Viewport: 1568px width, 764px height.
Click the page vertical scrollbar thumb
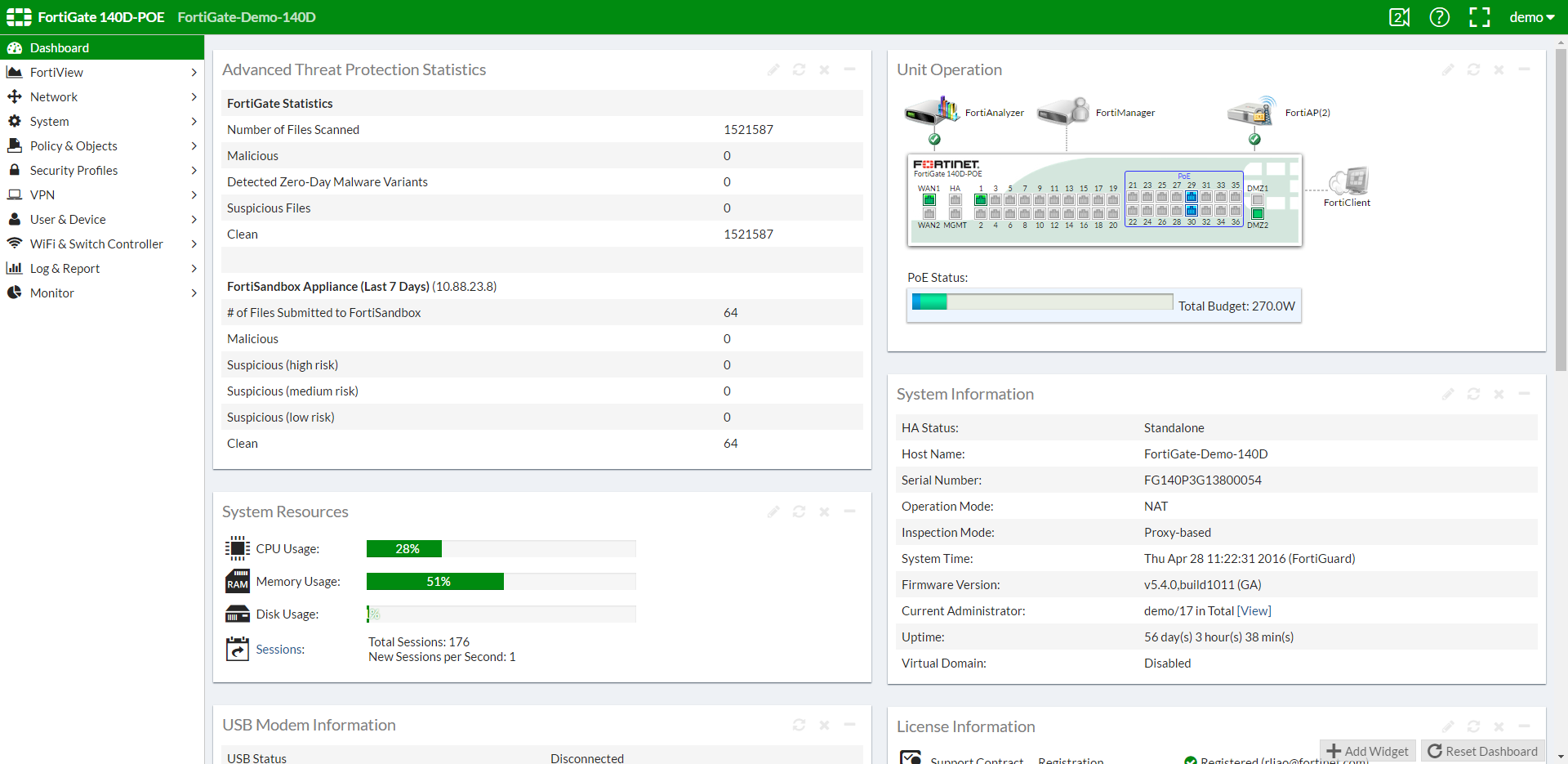(x=1561, y=209)
